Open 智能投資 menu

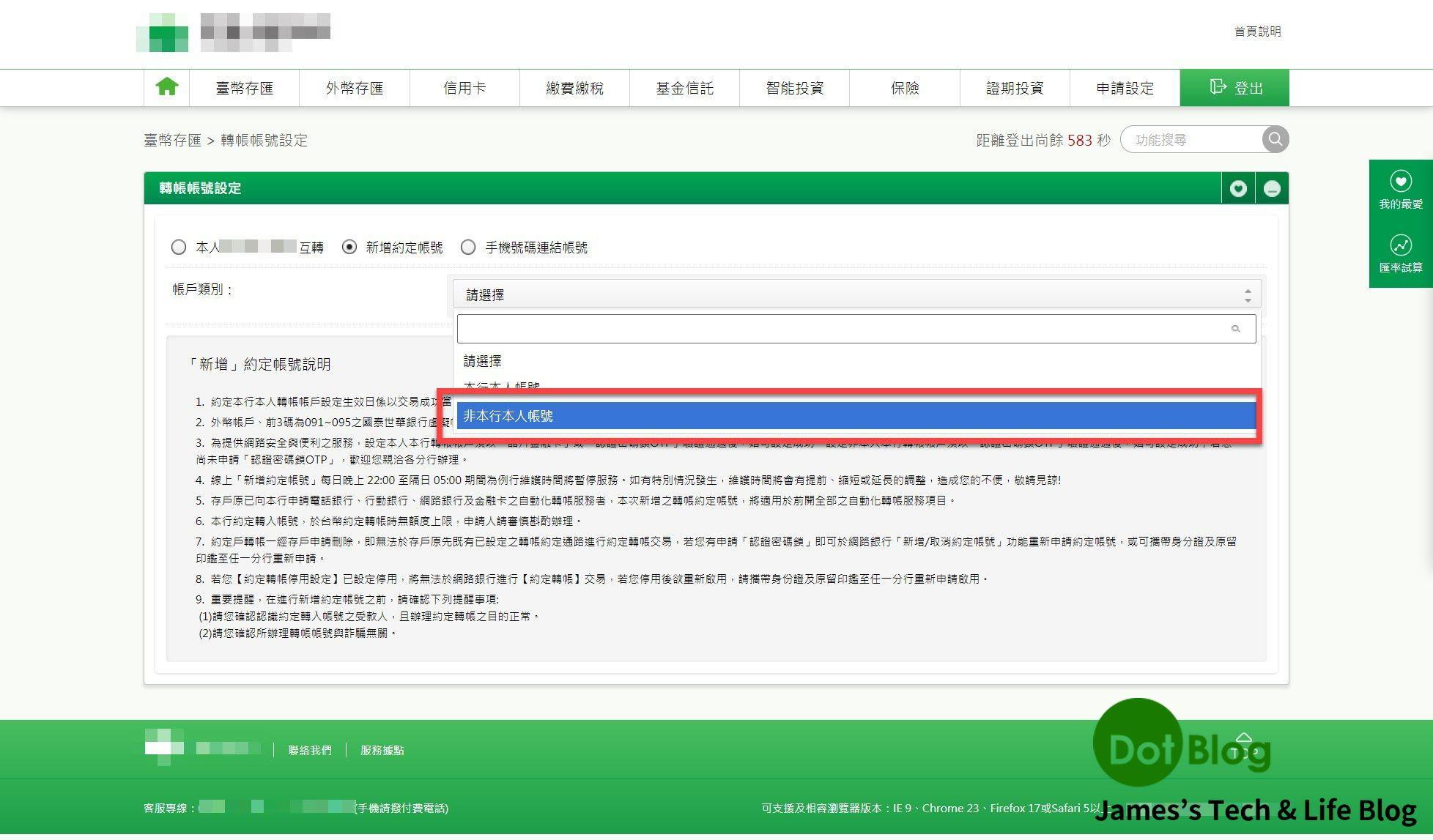(x=795, y=88)
